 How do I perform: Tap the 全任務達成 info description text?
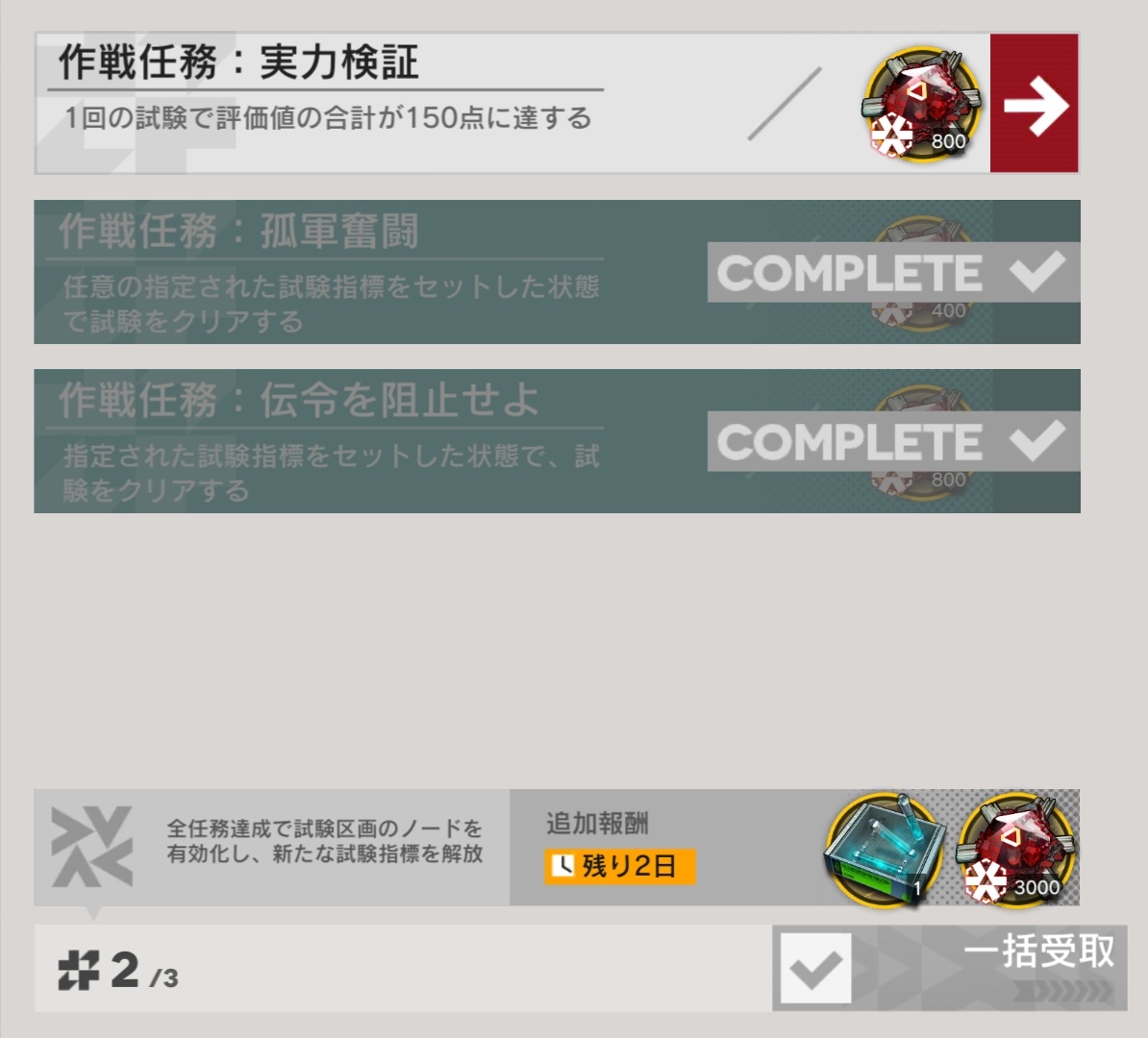[324, 841]
